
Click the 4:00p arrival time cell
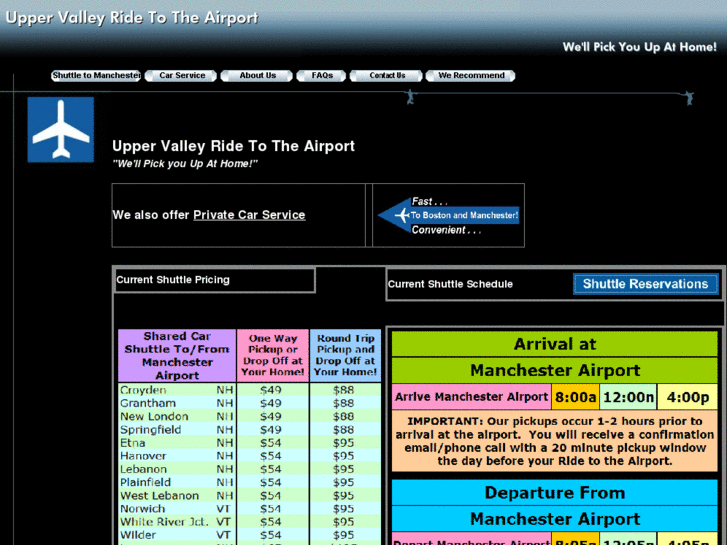click(688, 397)
